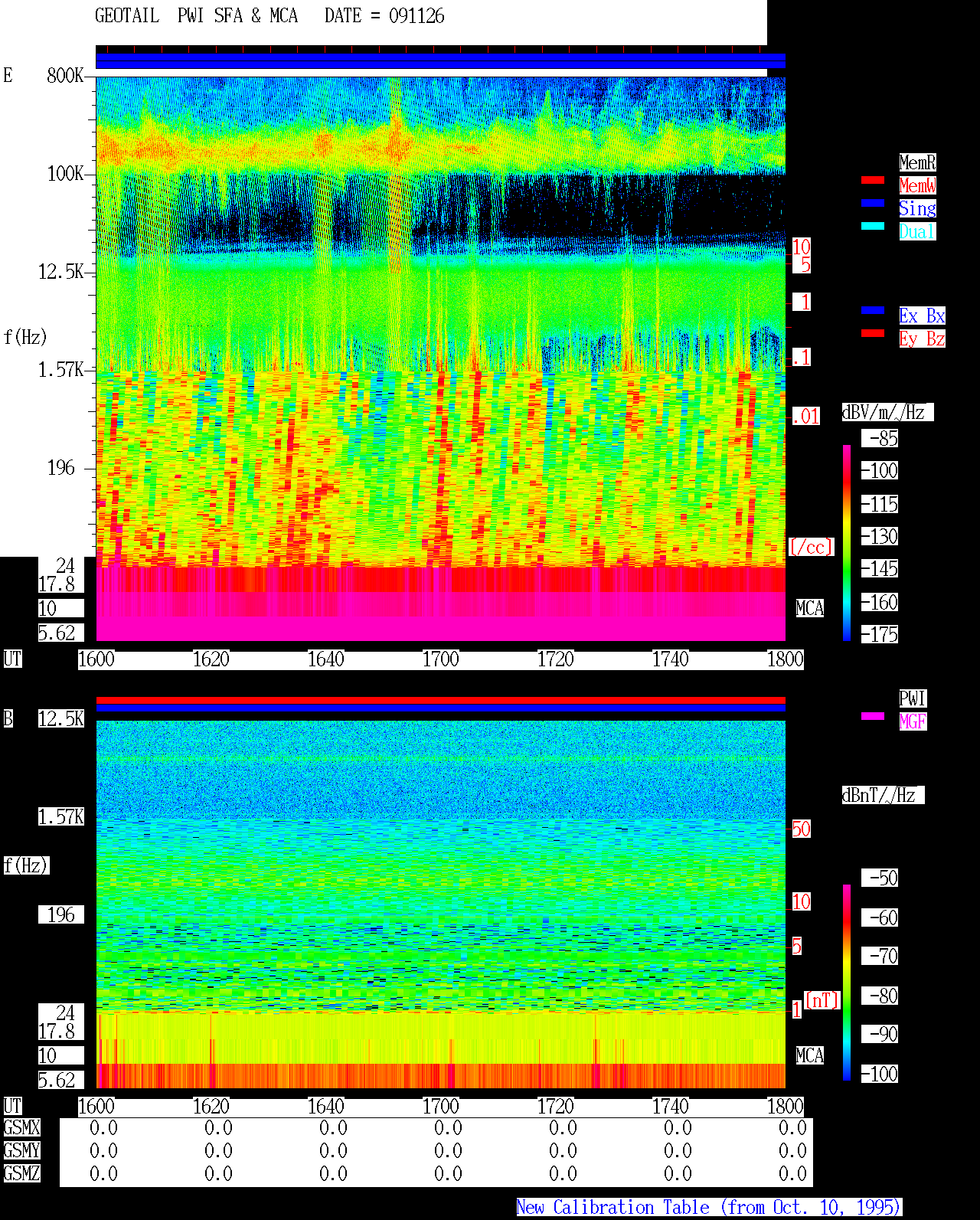This screenshot has height=1220, width=980.
Task: Click the dBnT/√Hz magnetic color scale bar
Action: [847, 983]
